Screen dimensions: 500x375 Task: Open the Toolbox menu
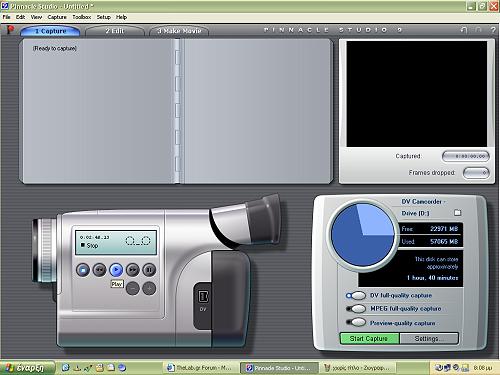[x=82, y=17]
